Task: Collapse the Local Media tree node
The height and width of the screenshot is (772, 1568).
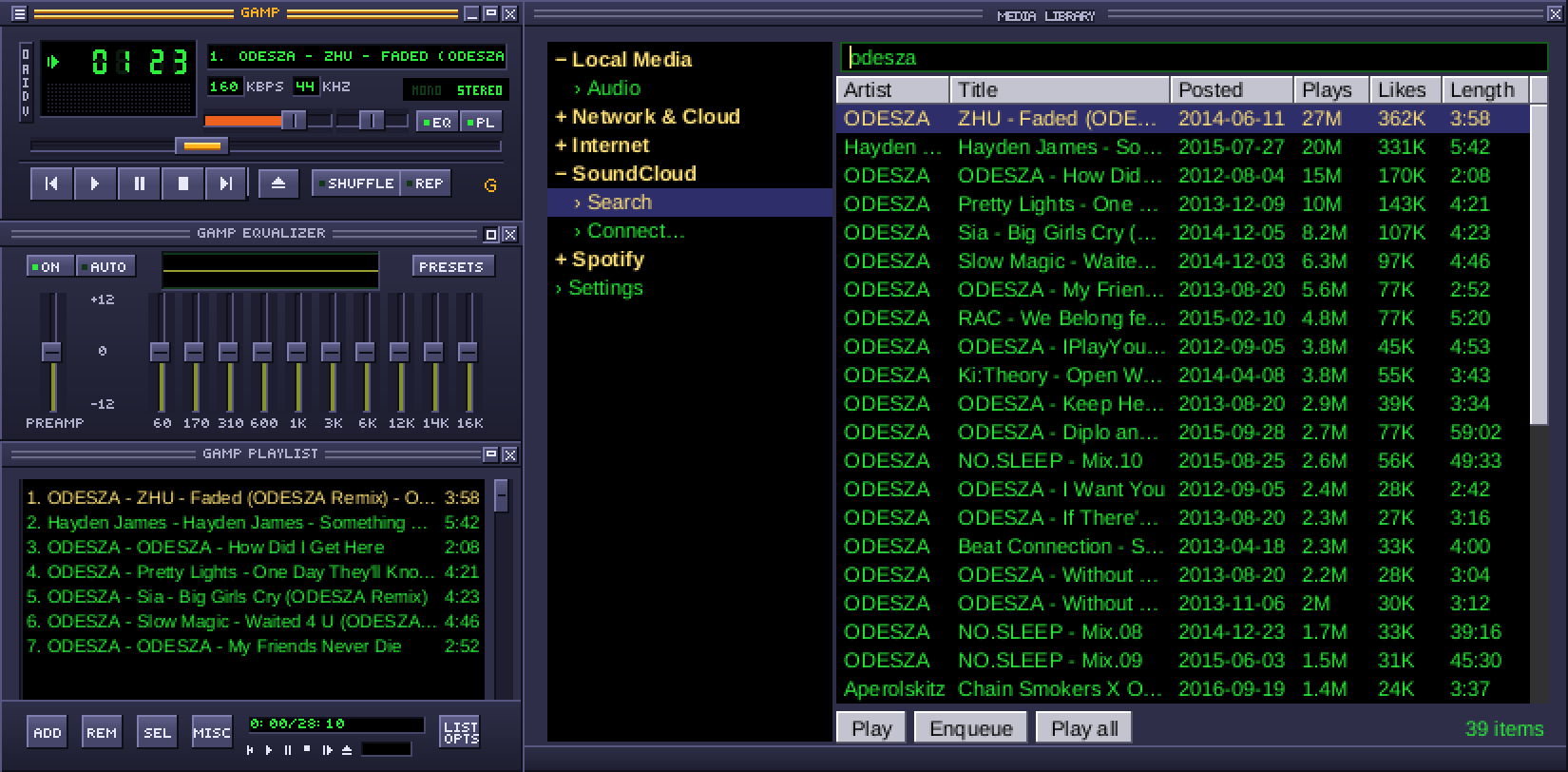Action: point(561,60)
